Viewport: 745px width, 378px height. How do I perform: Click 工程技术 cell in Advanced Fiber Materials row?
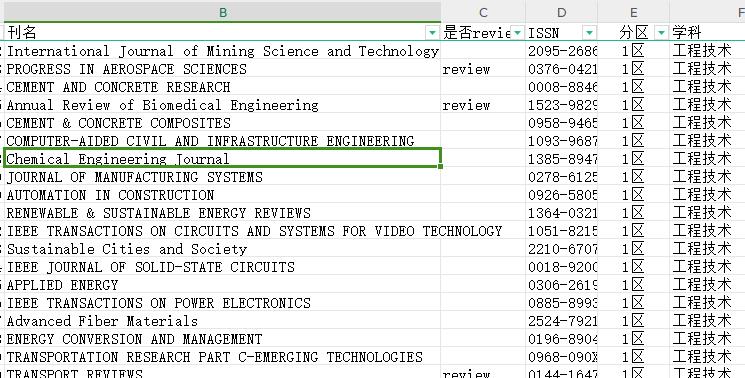[707, 321]
